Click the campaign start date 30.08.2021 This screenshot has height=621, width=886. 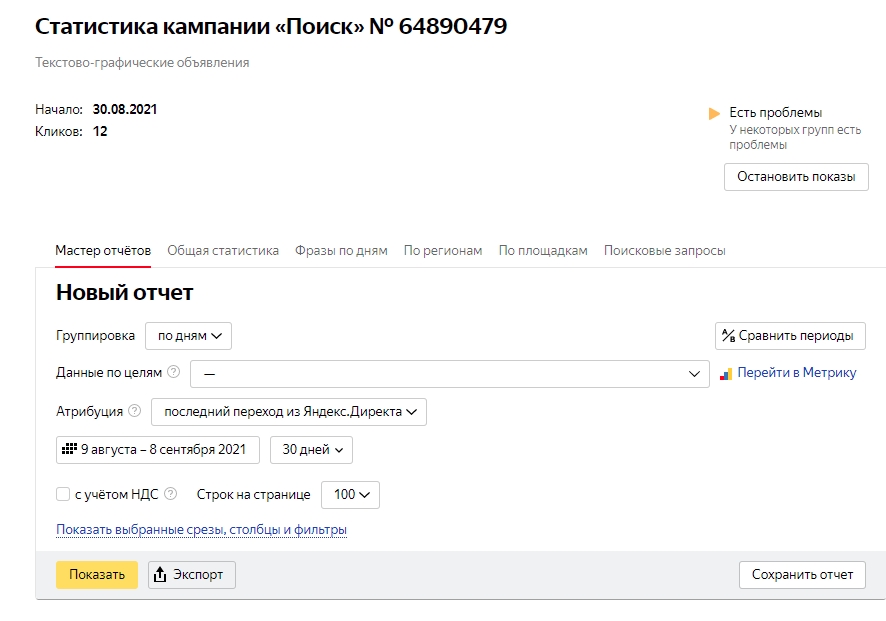125,109
